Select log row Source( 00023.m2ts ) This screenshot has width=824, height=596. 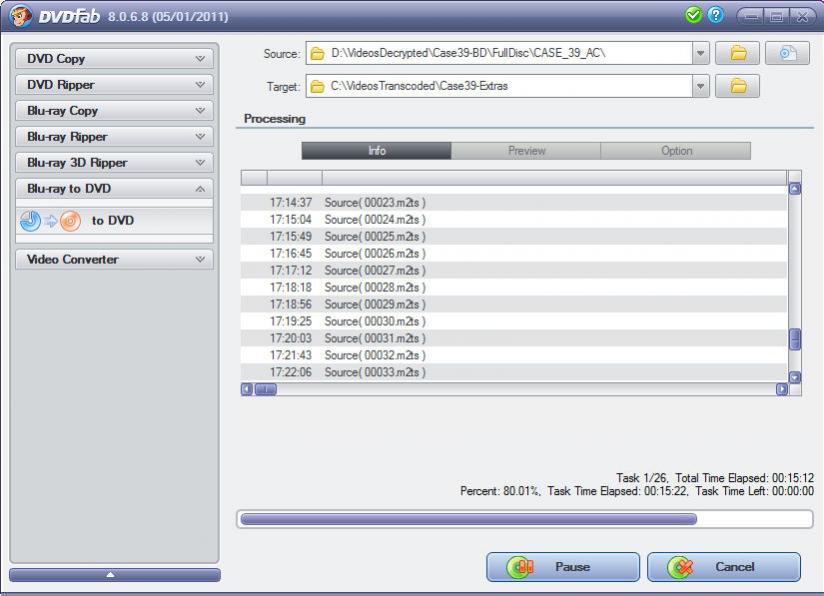click(514, 202)
